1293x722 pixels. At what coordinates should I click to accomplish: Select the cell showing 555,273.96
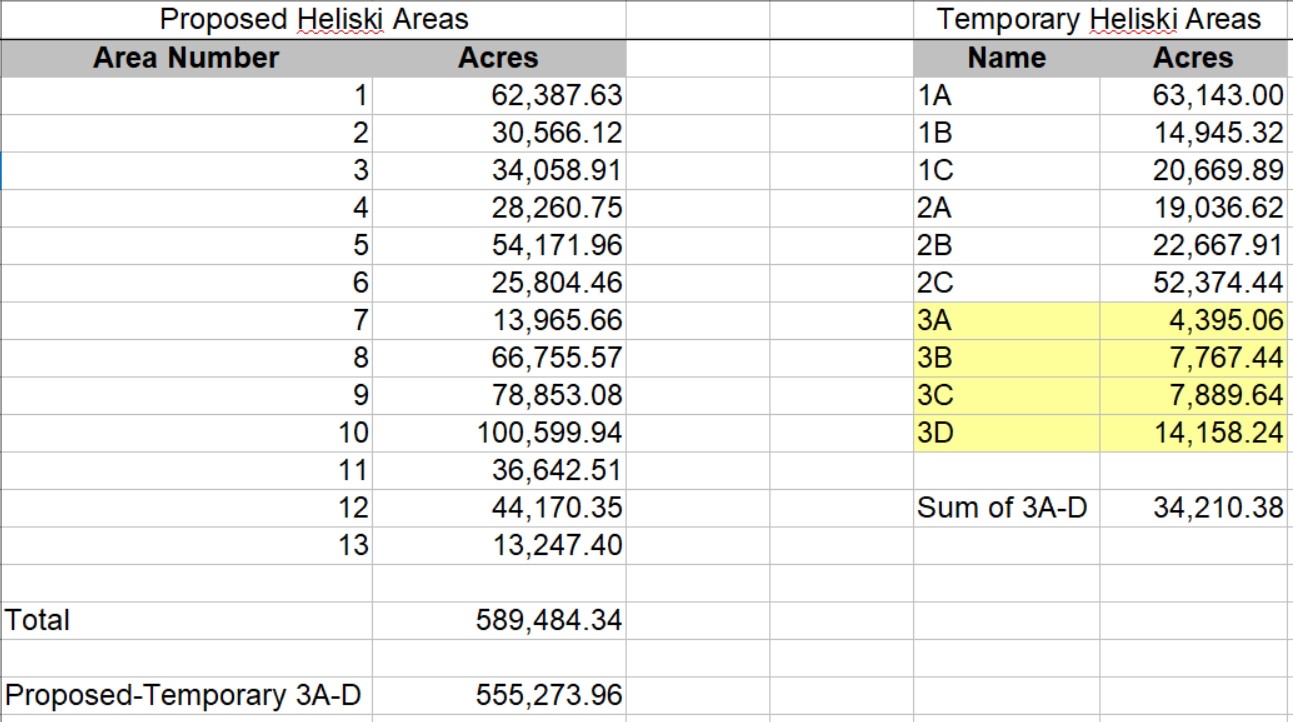point(499,695)
